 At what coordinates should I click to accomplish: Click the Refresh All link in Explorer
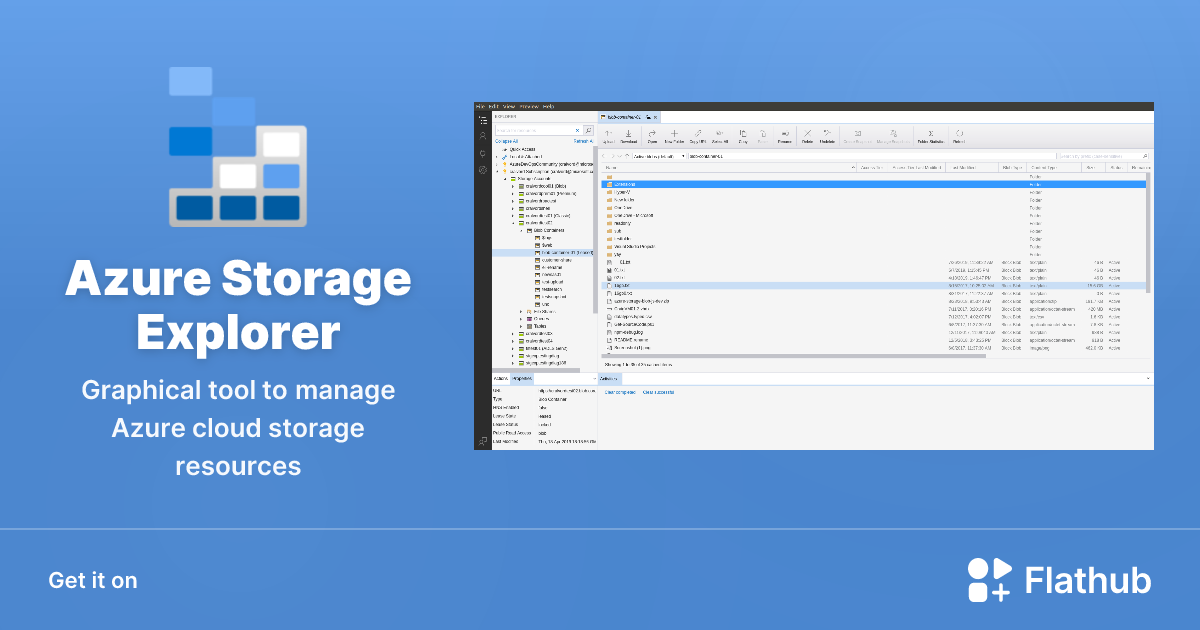584,140
